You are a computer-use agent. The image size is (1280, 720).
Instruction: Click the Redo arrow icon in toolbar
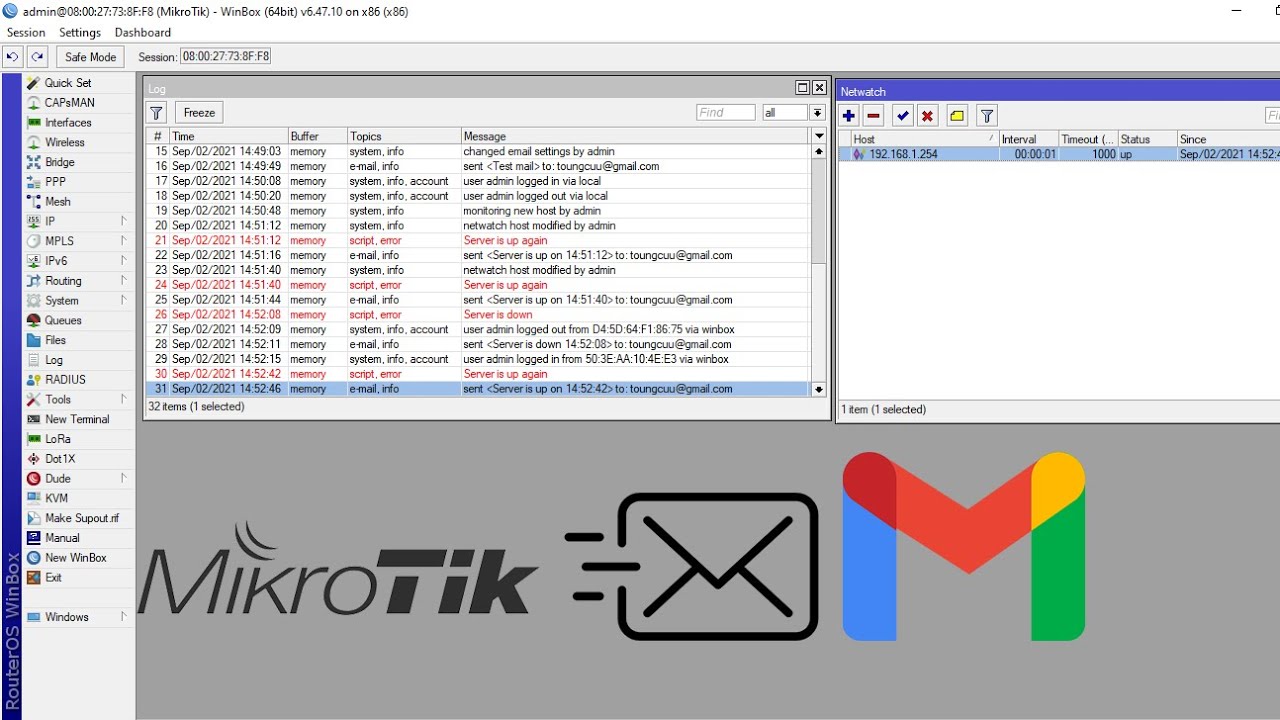[37, 57]
